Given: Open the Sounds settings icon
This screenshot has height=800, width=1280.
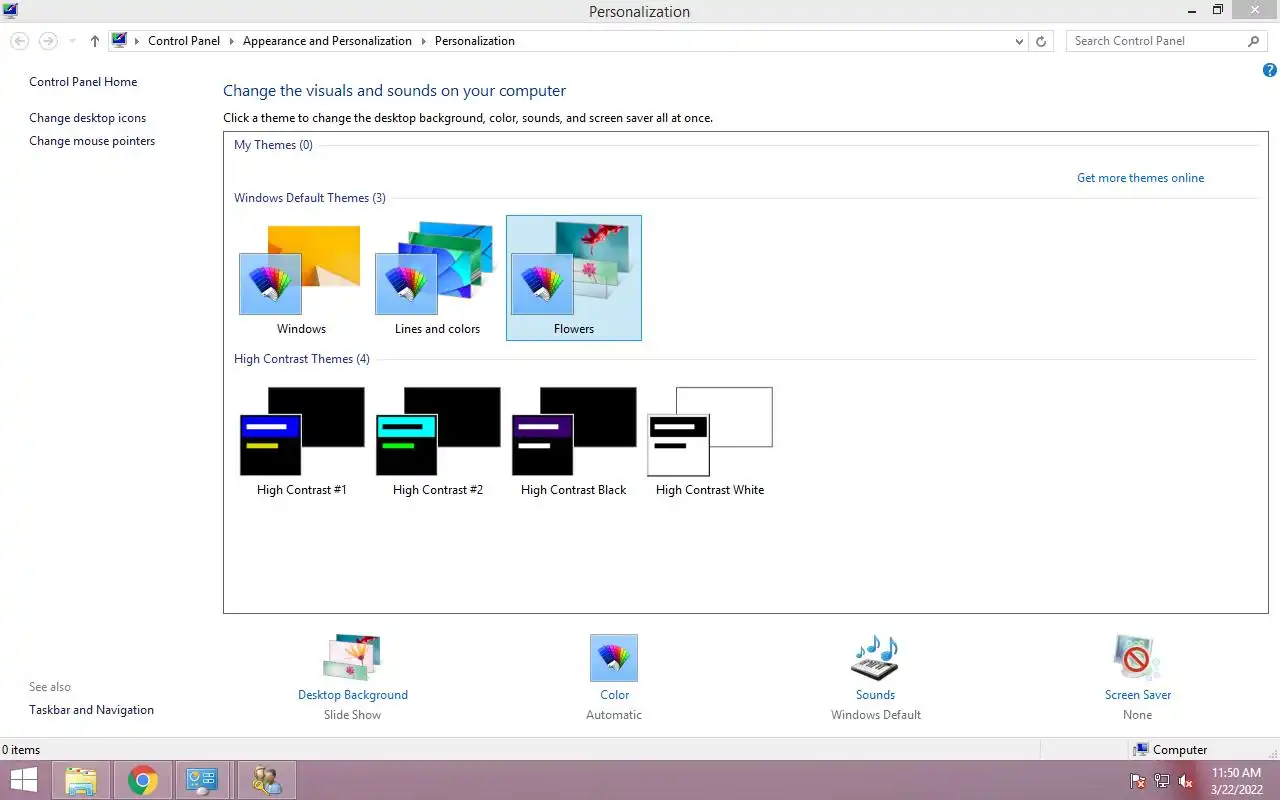Looking at the screenshot, I should click(x=875, y=658).
